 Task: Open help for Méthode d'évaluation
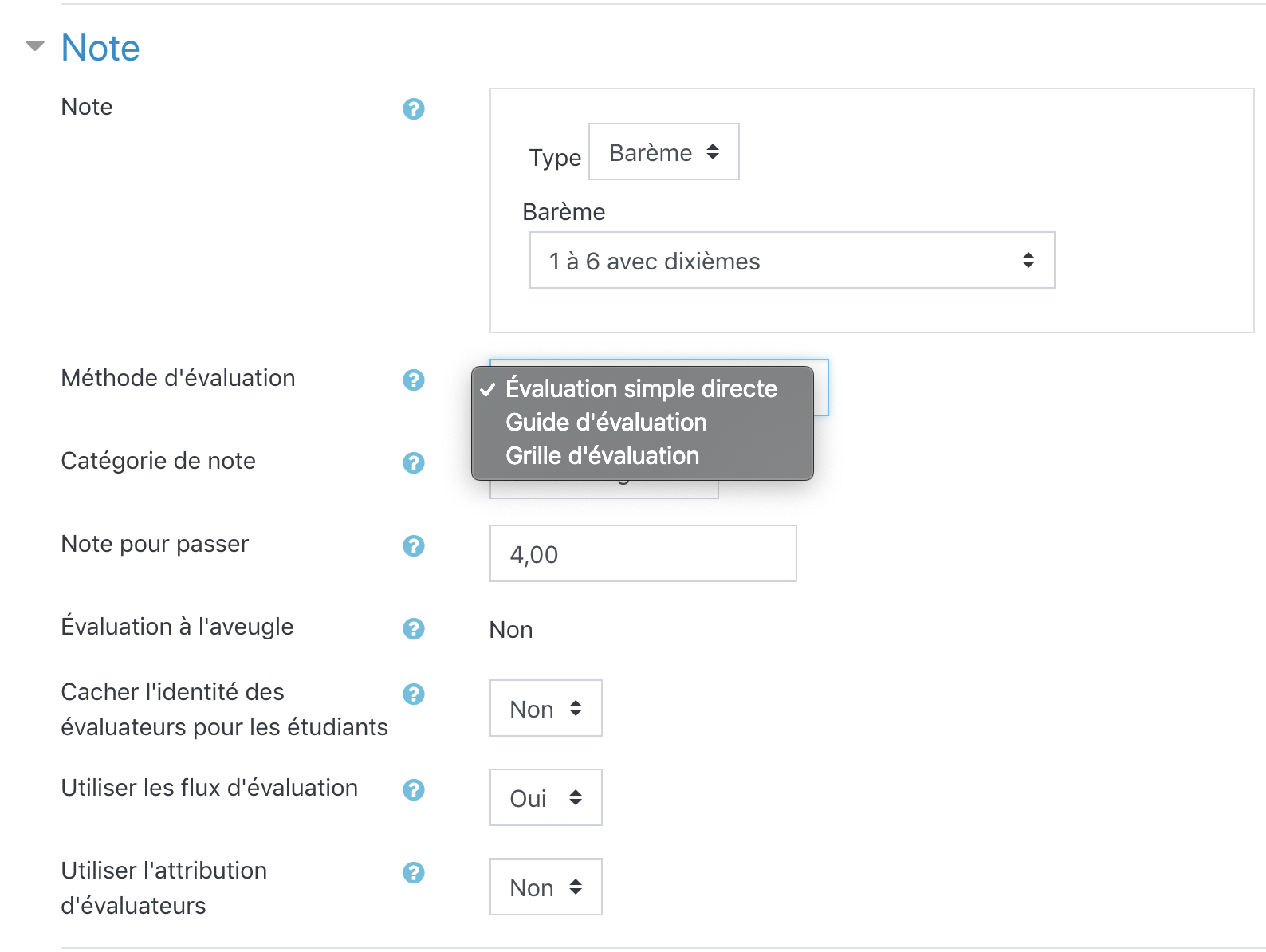413,380
